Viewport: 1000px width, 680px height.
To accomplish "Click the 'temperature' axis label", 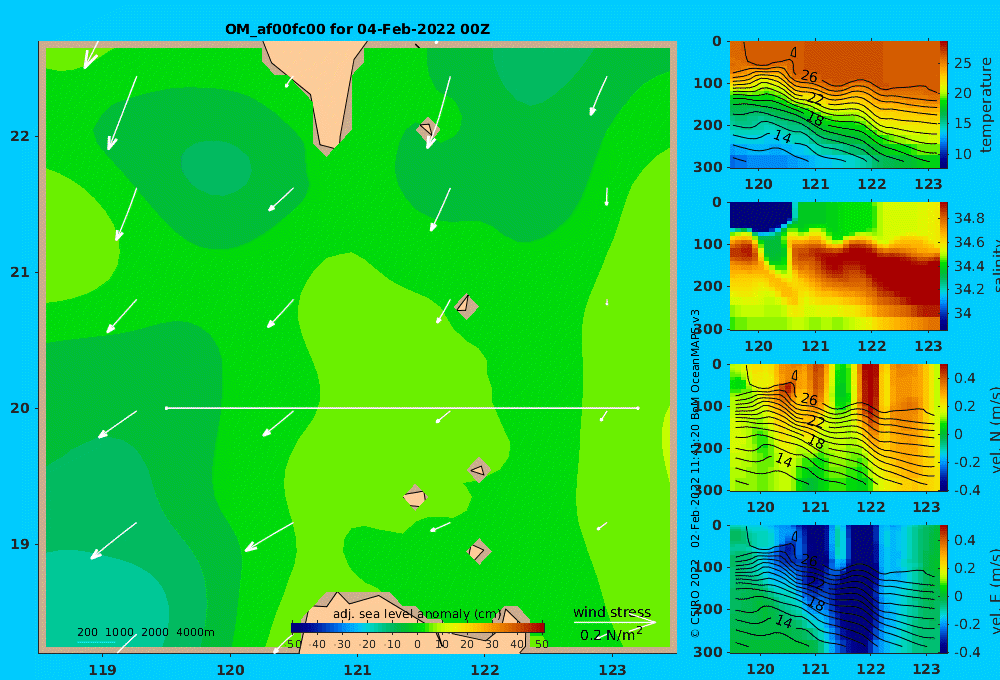I will click(x=987, y=105).
